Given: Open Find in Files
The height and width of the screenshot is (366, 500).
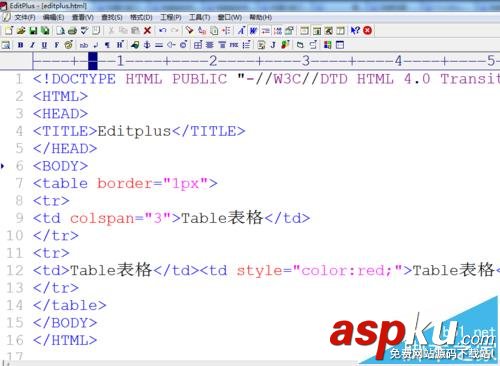Looking at the screenshot, I should [x=214, y=31].
